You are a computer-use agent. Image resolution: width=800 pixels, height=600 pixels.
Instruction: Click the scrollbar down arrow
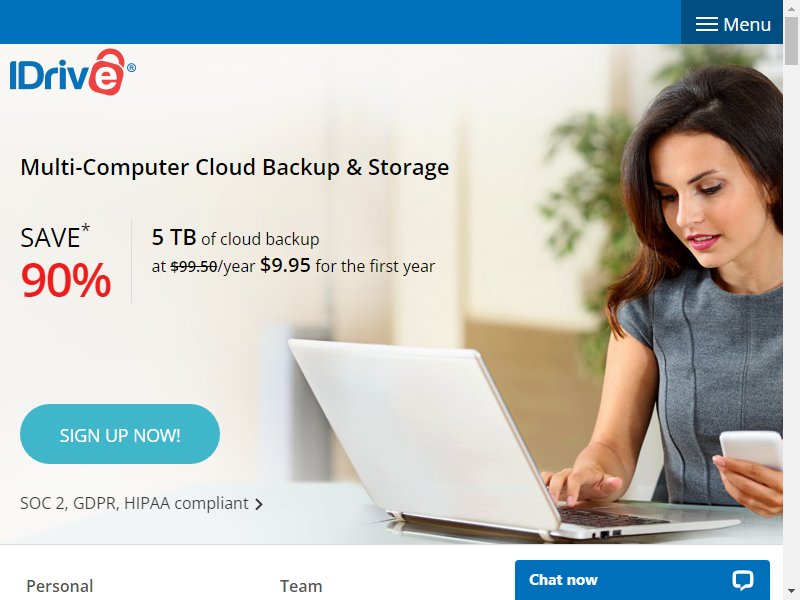point(791,592)
